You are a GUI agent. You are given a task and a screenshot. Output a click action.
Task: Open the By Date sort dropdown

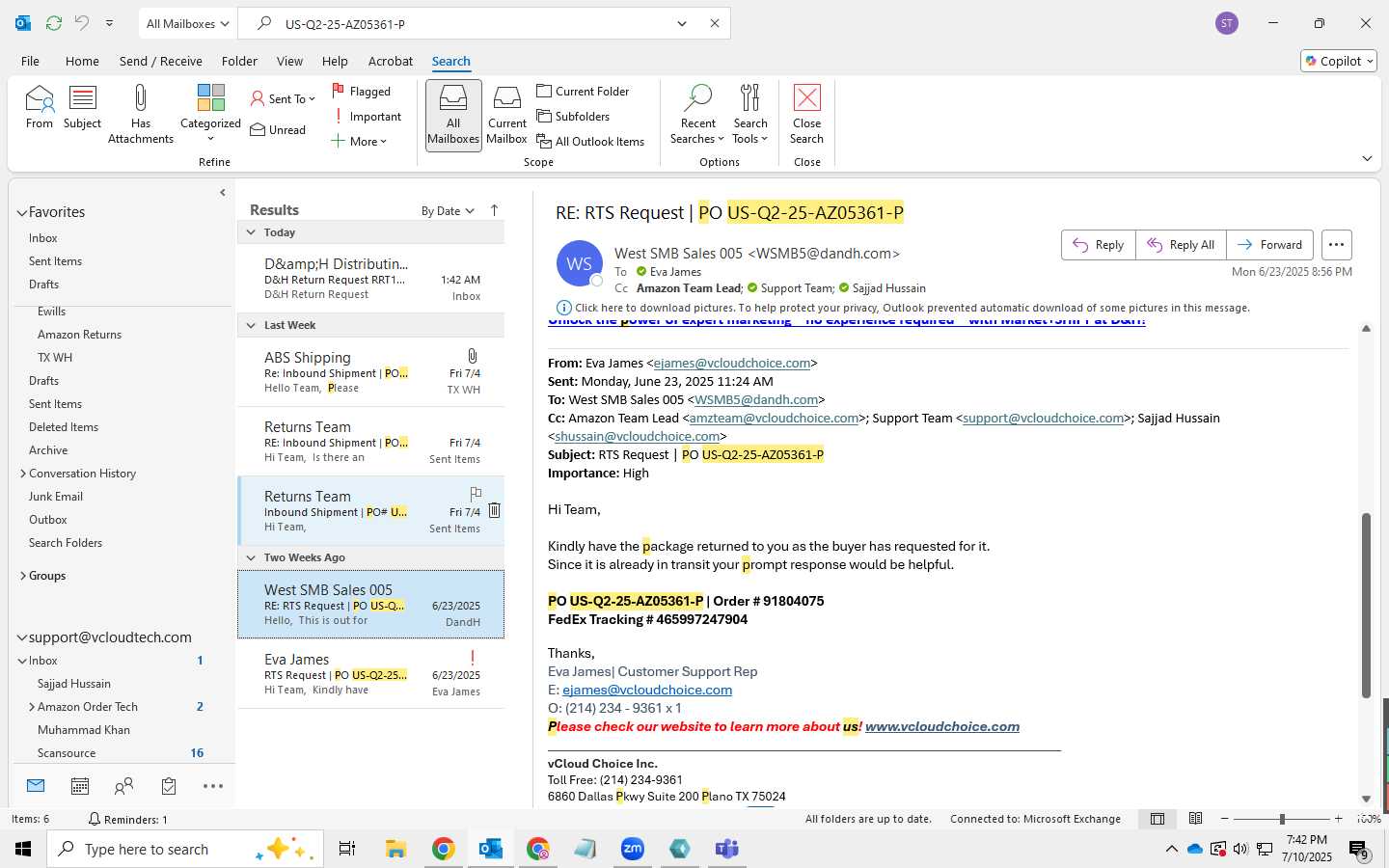click(x=448, y=210)
